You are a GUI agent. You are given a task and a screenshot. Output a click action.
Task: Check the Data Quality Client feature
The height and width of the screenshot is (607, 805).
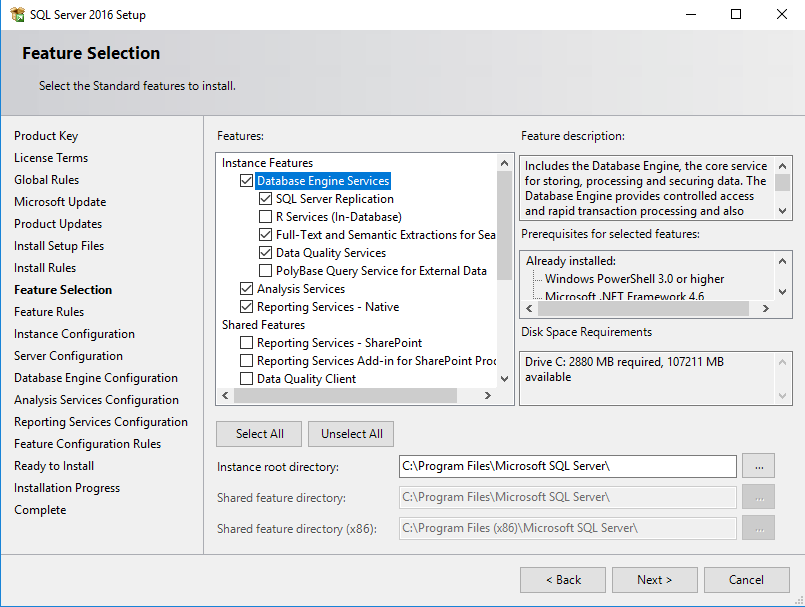click(246, 378)
